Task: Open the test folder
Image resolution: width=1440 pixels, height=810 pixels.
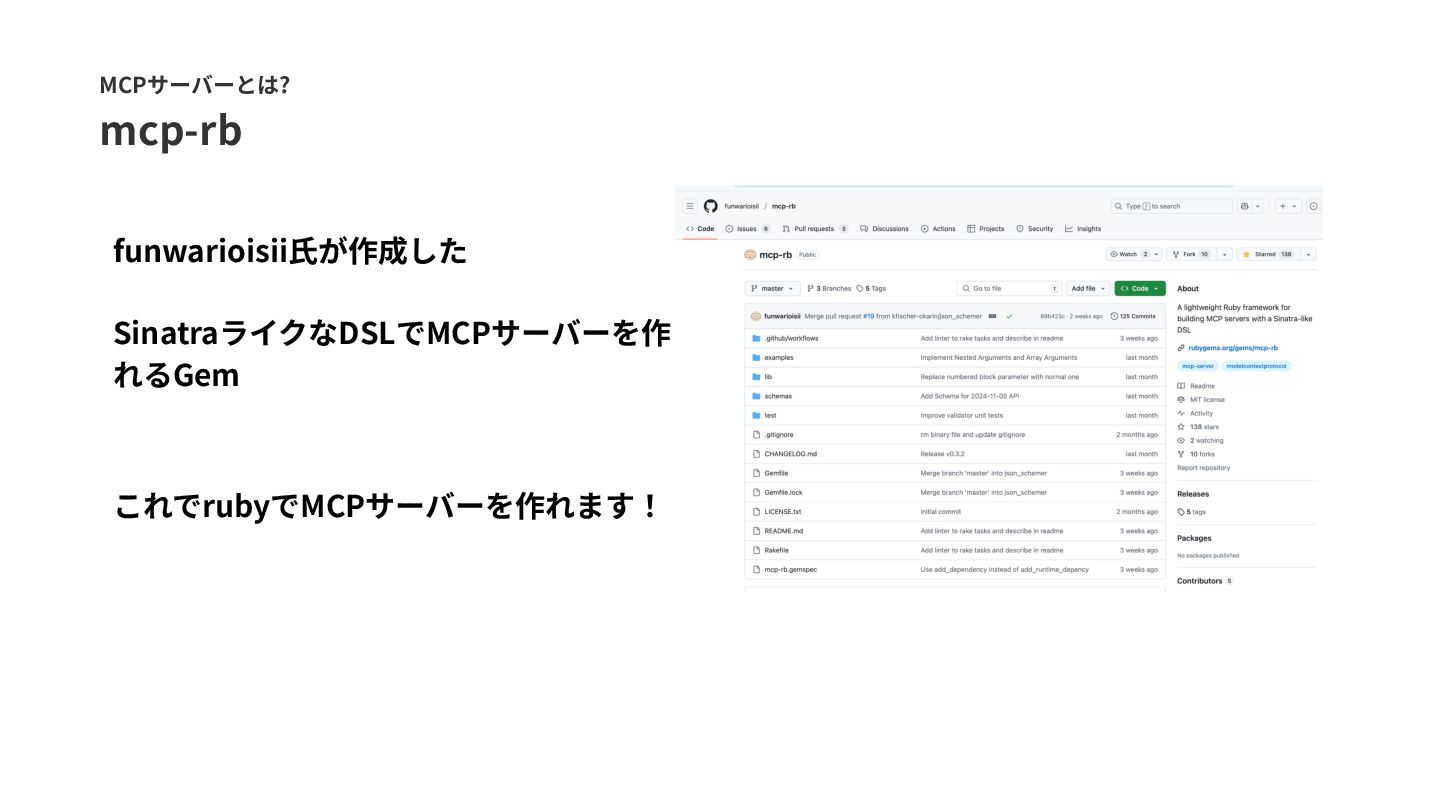Action: click(x=770, y=415)
